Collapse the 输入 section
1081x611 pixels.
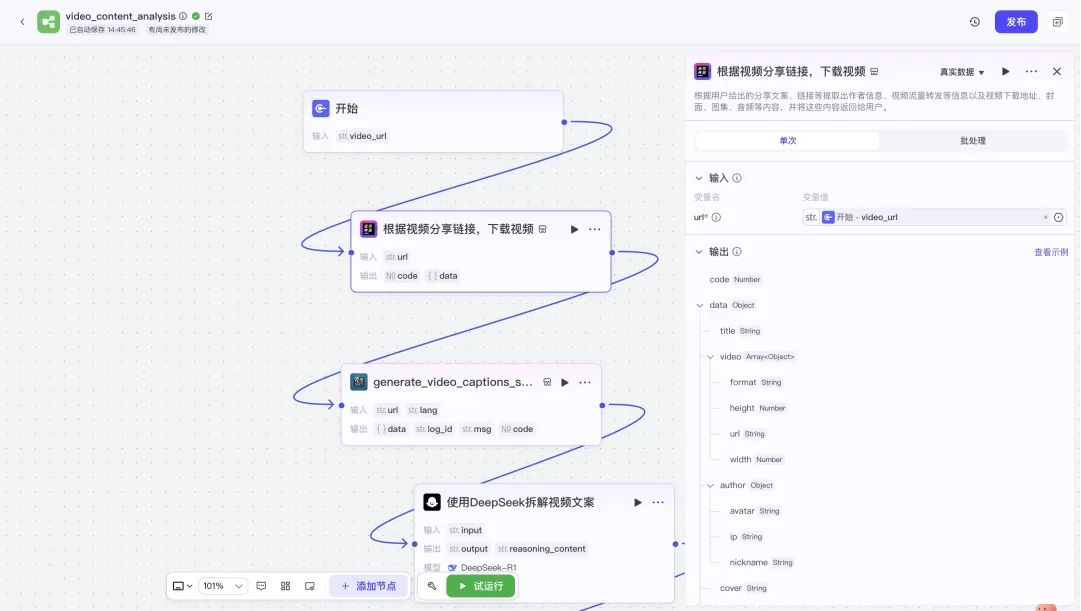(x=699, y=178)
